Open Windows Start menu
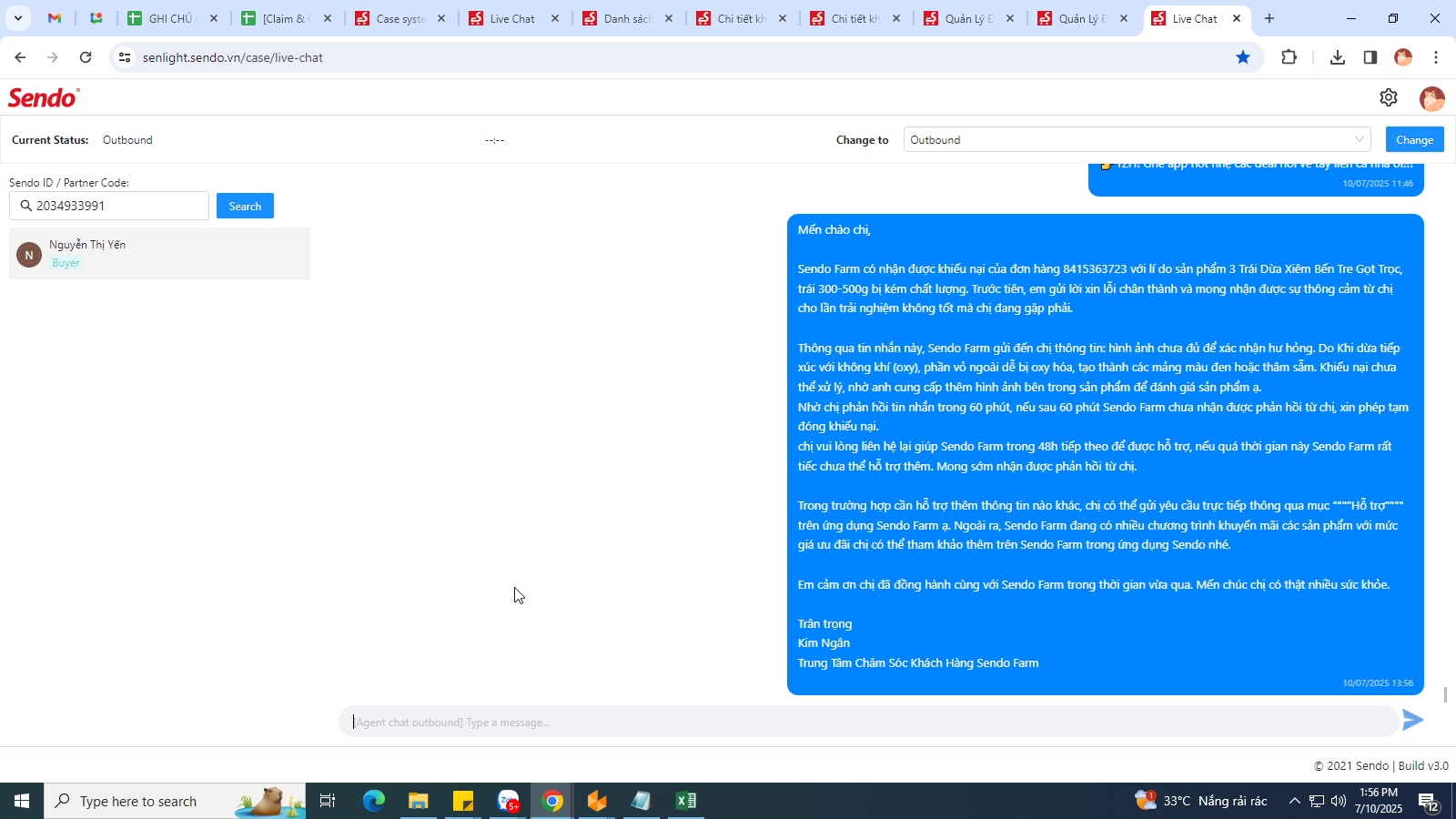This screenshot has height=819, width=1456. 22,801
